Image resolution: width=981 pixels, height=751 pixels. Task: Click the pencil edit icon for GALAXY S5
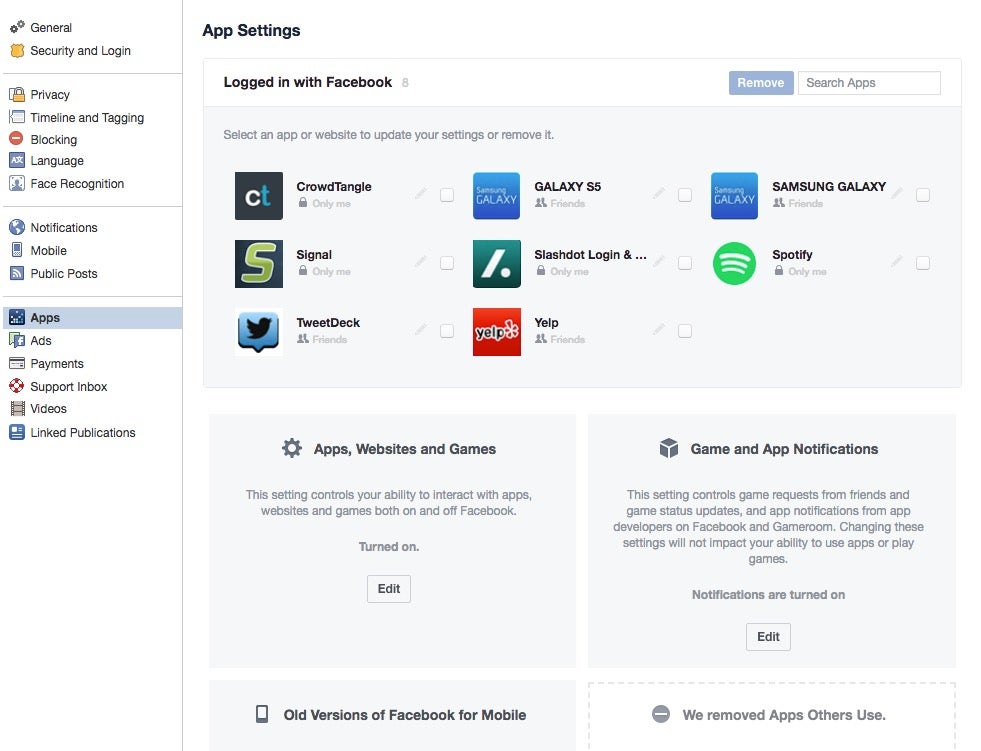tap(659, 193)
